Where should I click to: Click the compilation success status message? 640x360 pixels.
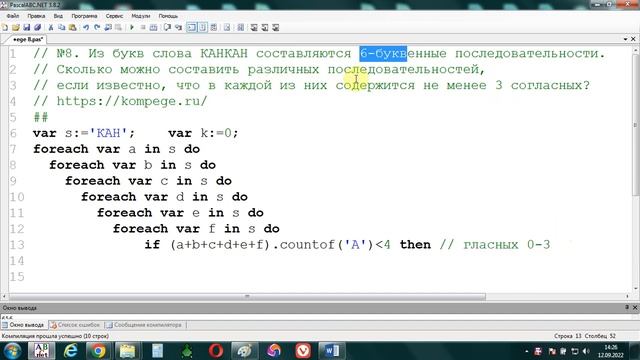[55, 336]
